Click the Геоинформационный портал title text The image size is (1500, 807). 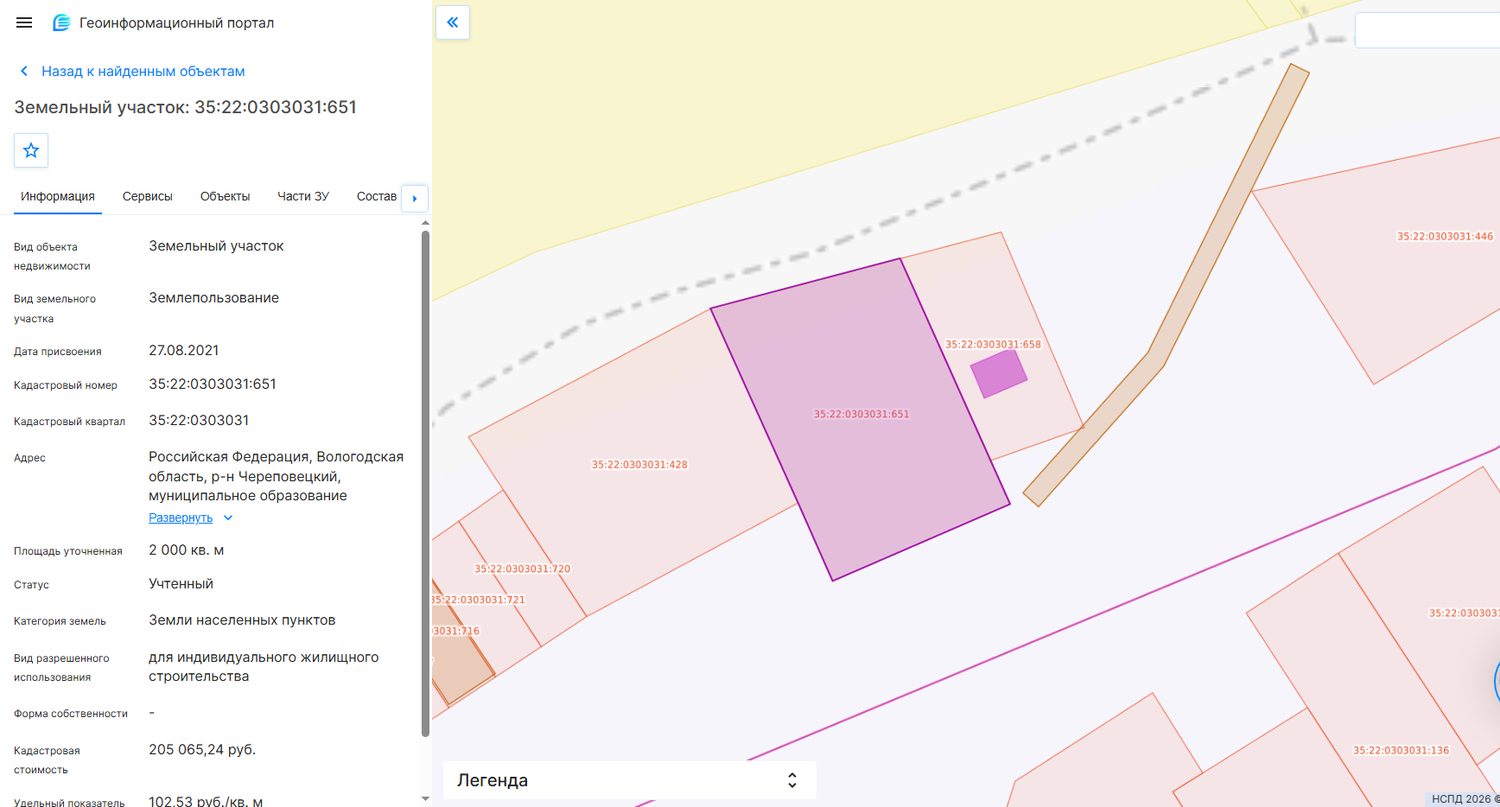(x=176, y=22)
